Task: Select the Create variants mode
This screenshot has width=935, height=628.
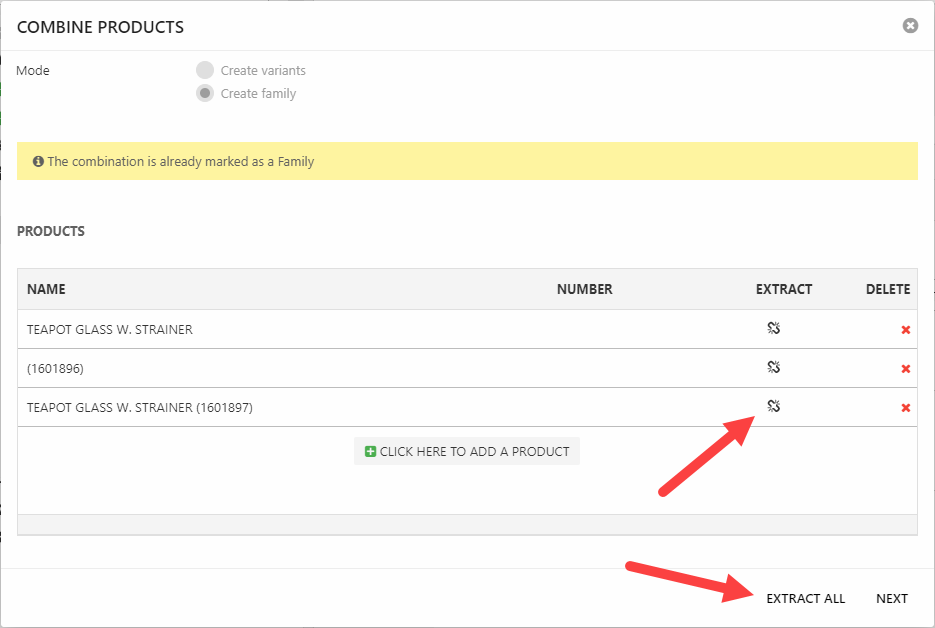Action: click(x=205, y=70)
